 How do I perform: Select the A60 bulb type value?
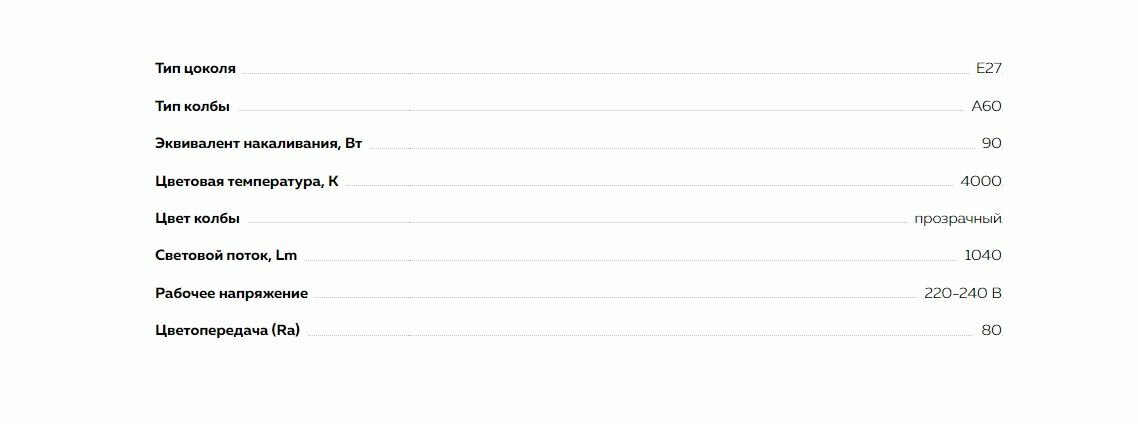(986, 106)
